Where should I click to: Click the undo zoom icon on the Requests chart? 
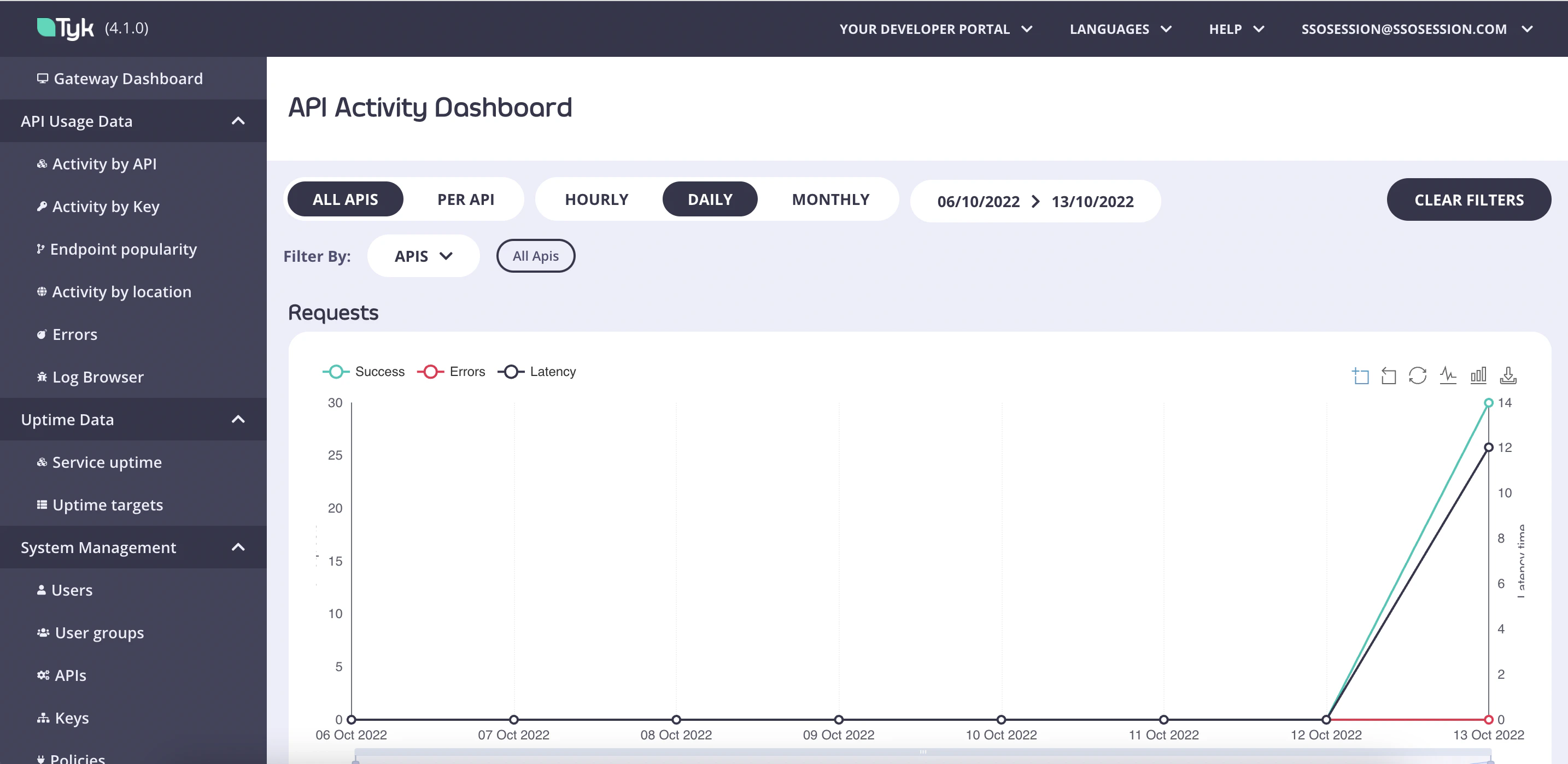(x=1389, y=375)
